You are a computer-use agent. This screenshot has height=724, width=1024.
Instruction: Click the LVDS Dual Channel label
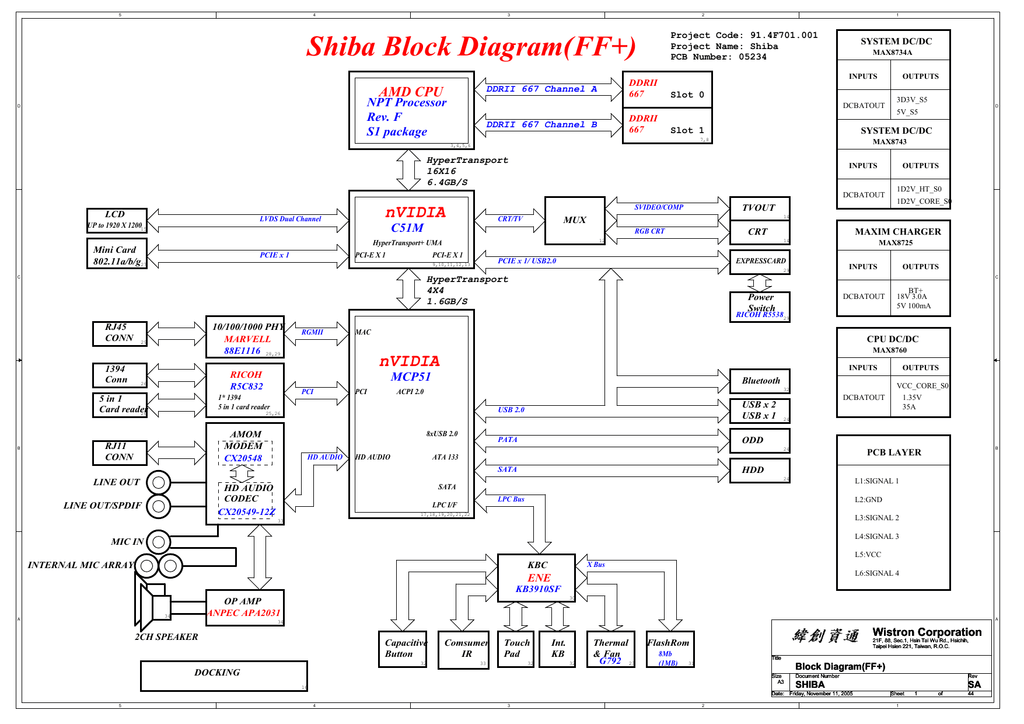pyautogui.click(x=290, y=219)
